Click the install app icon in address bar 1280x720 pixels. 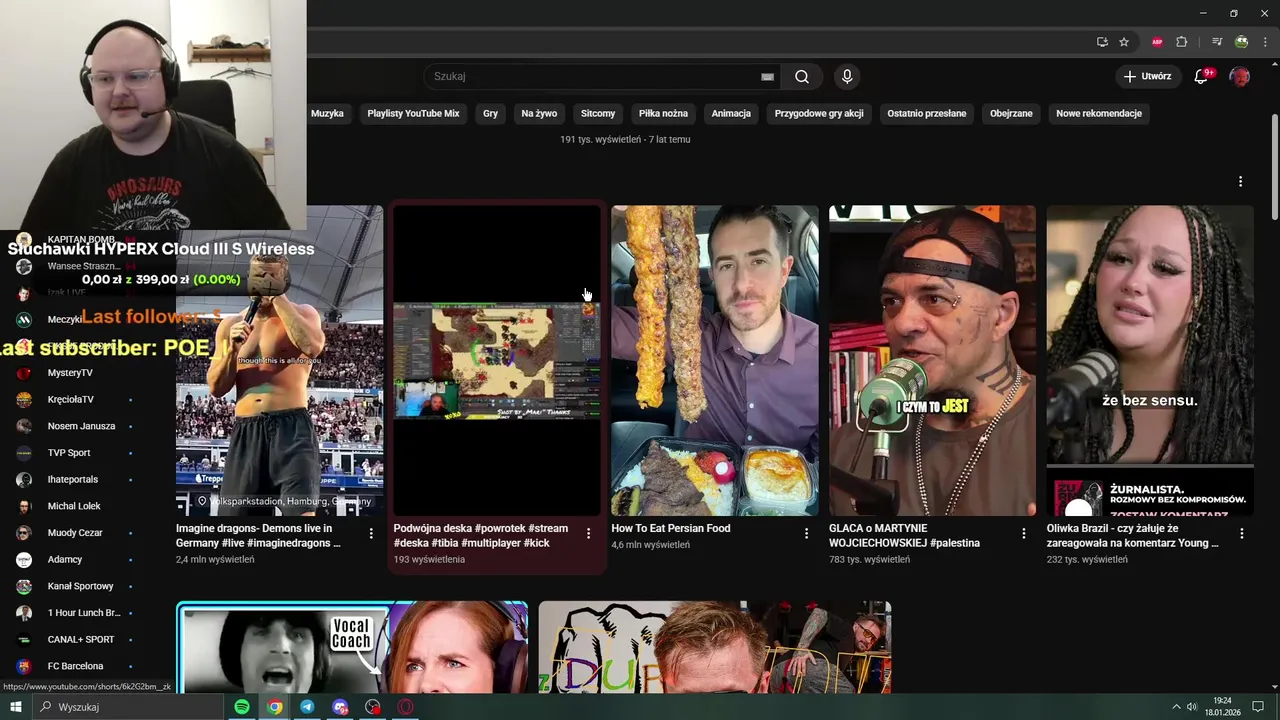(x=1102, y=42)
